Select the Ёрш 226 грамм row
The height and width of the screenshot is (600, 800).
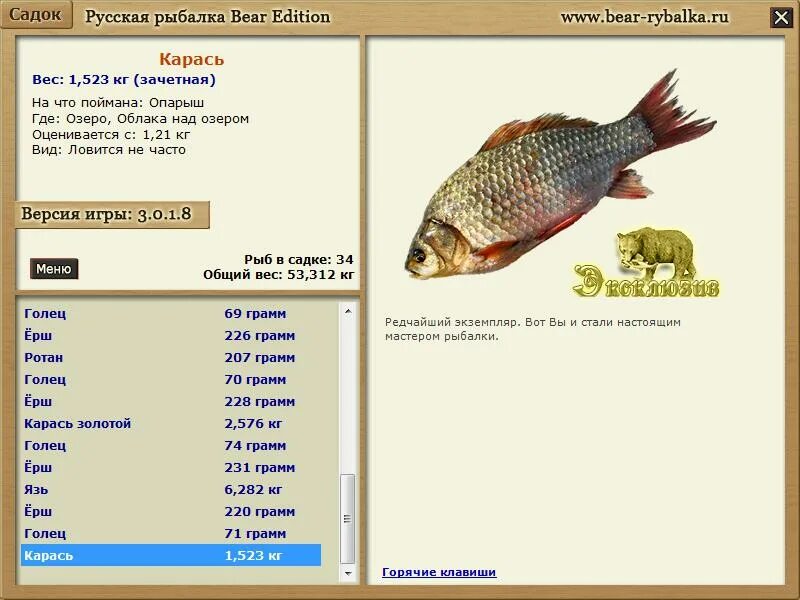(x=171, y=335)
